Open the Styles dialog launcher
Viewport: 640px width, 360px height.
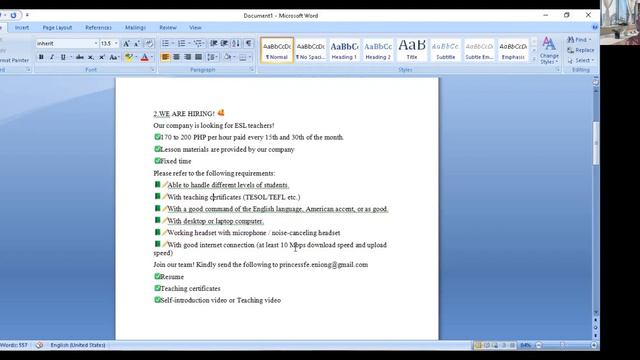[558, 70]
